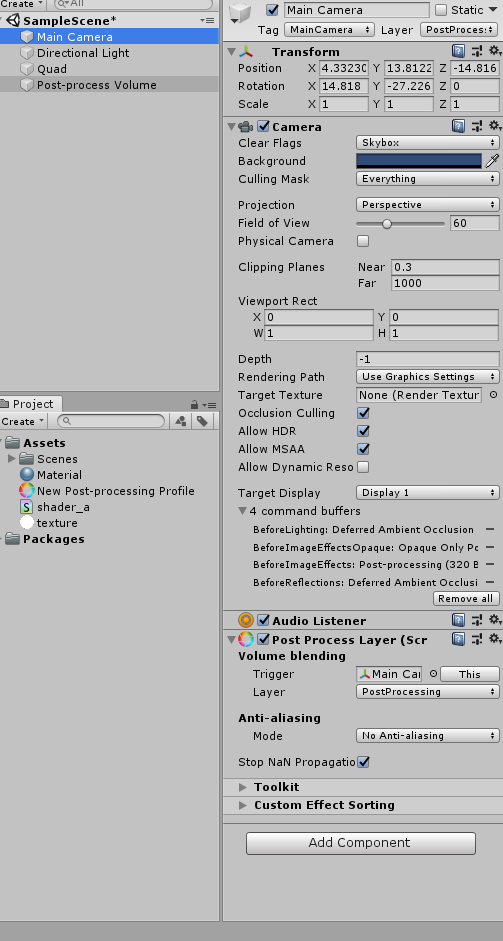The width and height of the screenshot is (503, 941).
Task: Collapse the 4 command buffers foldout
Action: pos(242,511)
